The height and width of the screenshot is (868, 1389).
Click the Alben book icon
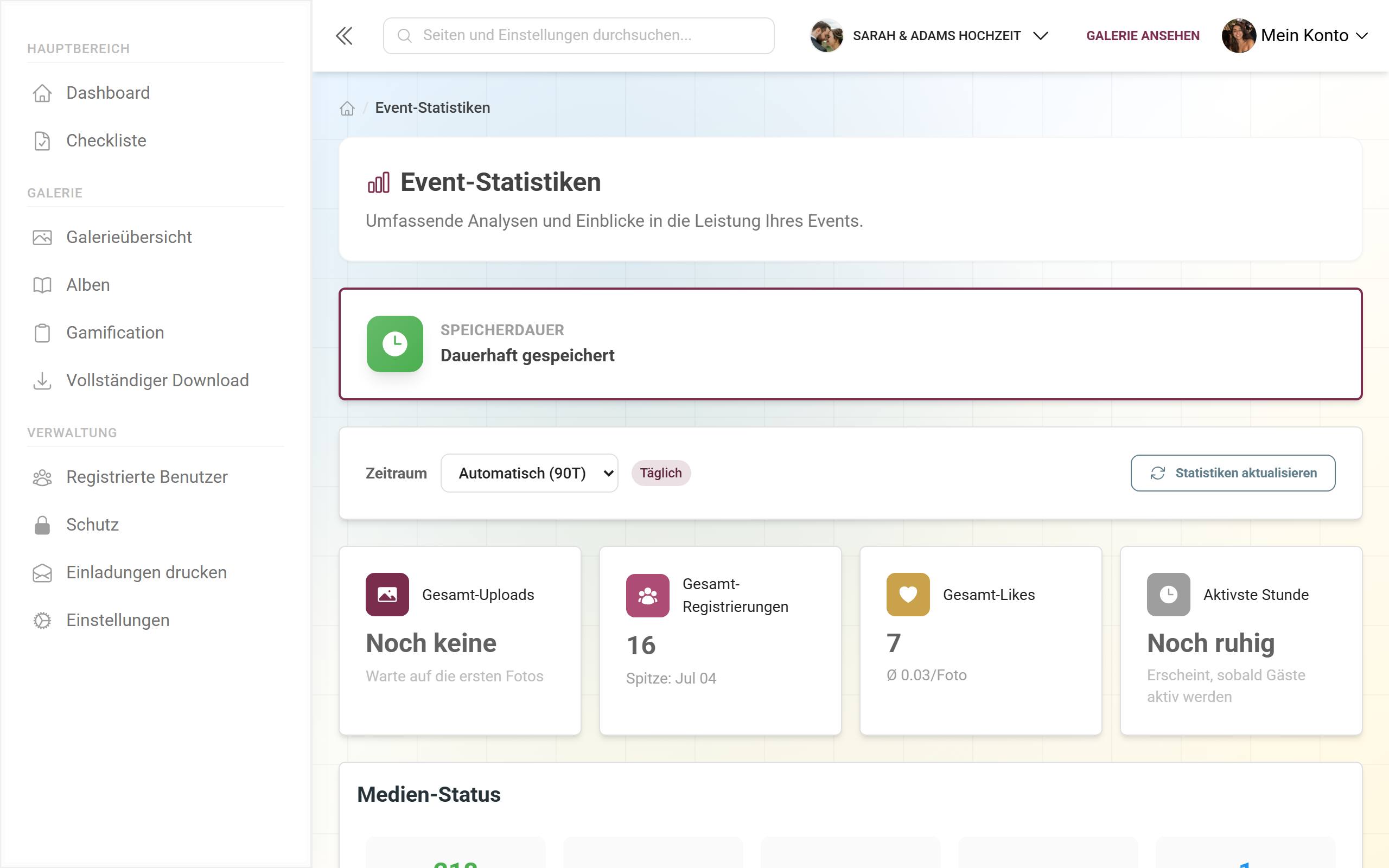tap(42, 285)
